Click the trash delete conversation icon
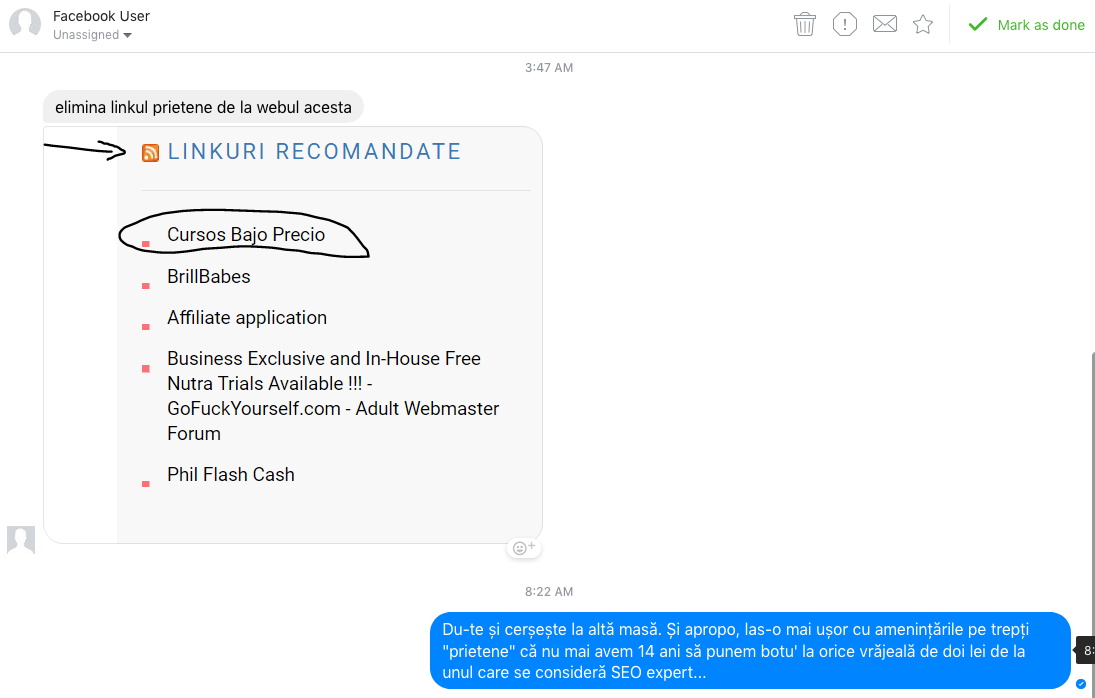Screen dimensions: 1095x698 pos(805,24)
